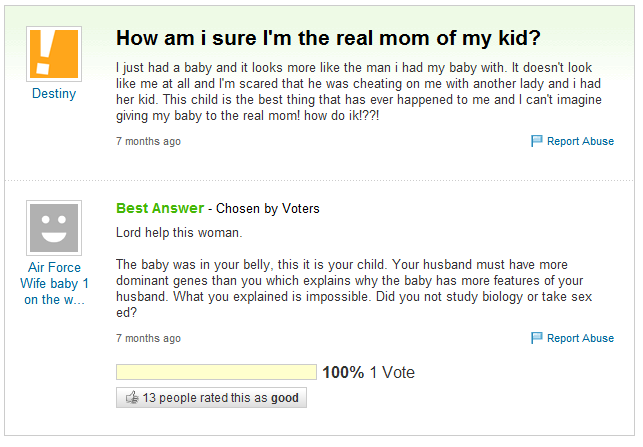Click the flag icon on the question
The image size is (643, 447).
coord(537,142)
